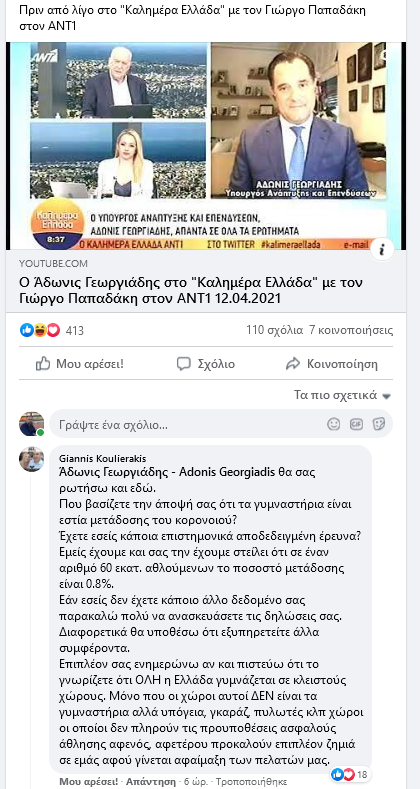This screenshot has height=789, width=420.
Task: Click the like reaction icon under post
Action: coord(27,330)
